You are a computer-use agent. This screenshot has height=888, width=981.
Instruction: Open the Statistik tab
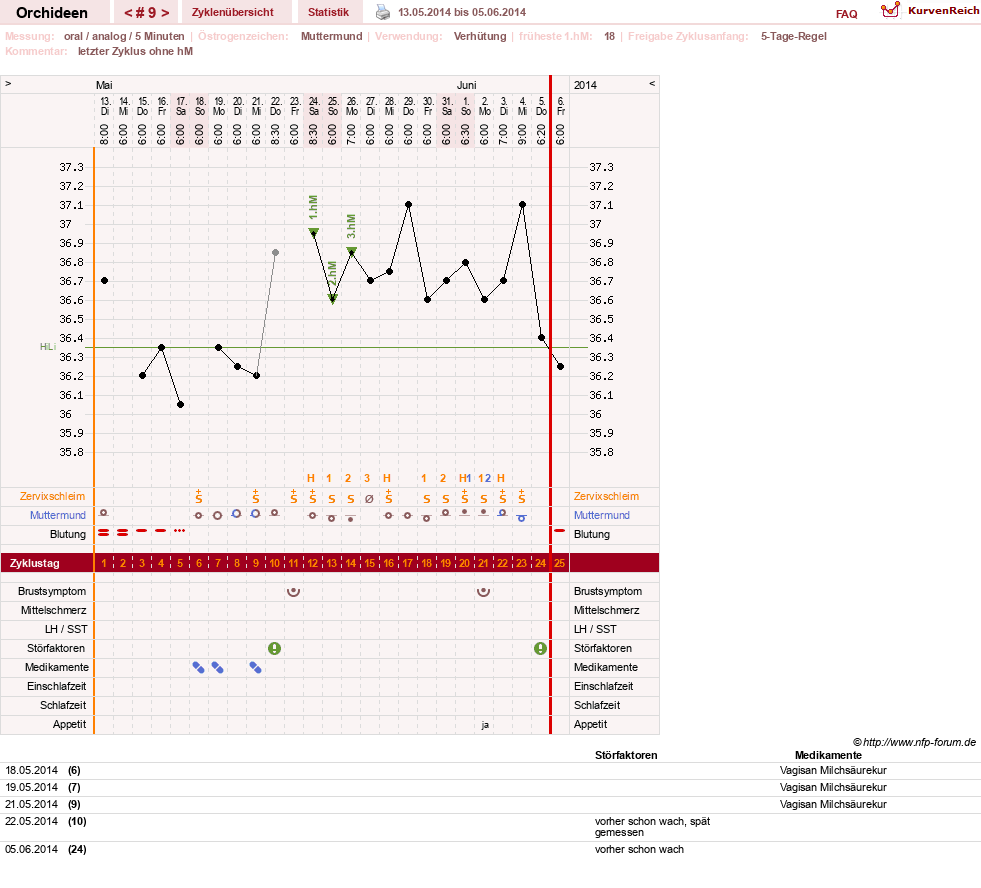point(328,12)
